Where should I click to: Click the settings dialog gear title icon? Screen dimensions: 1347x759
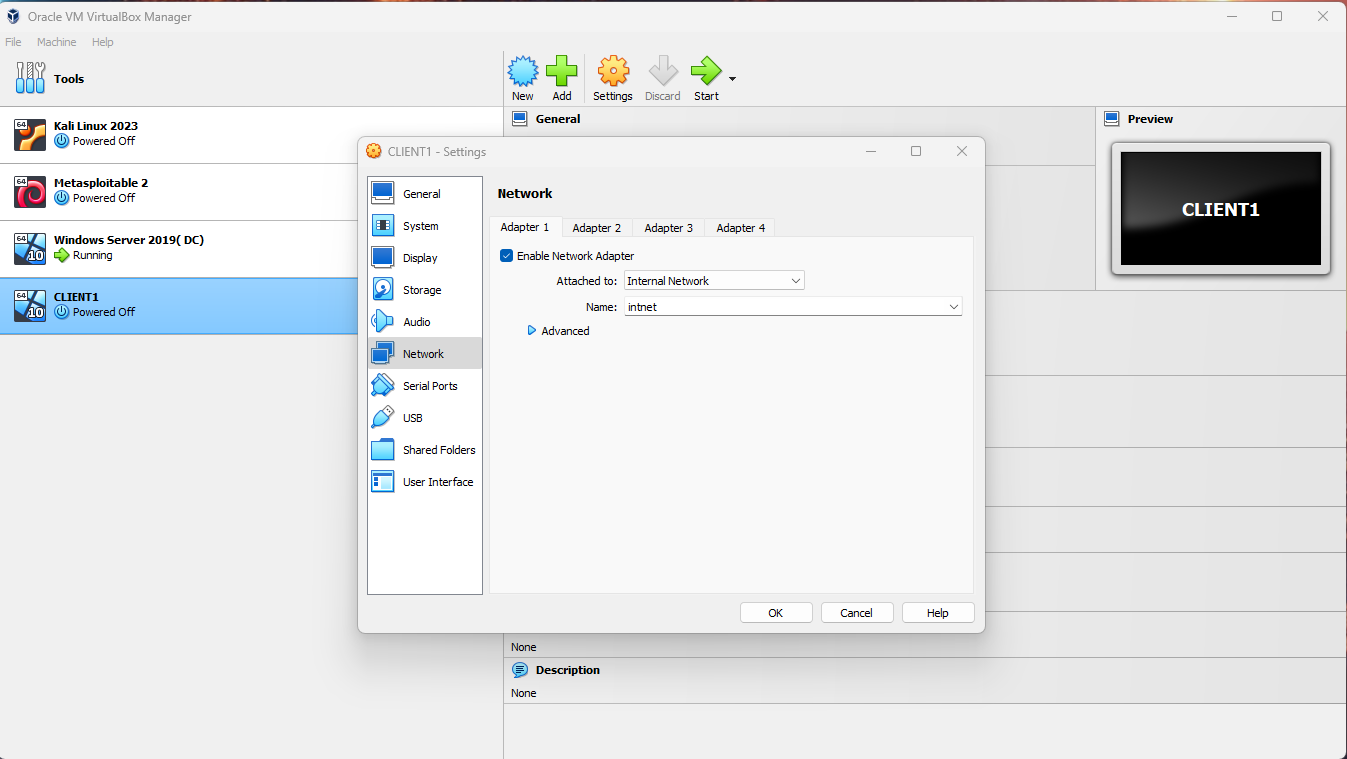374,151
